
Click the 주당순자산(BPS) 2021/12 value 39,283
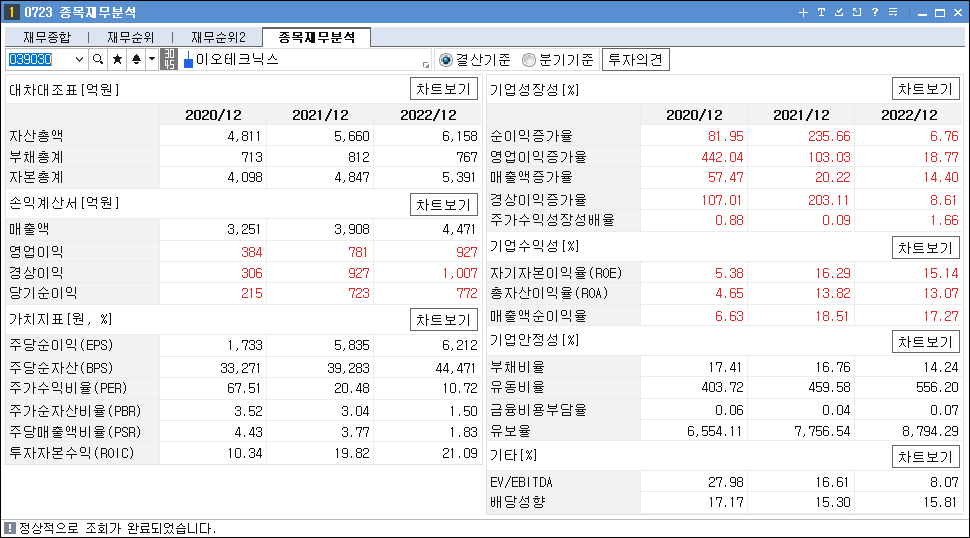pos(348,369)
